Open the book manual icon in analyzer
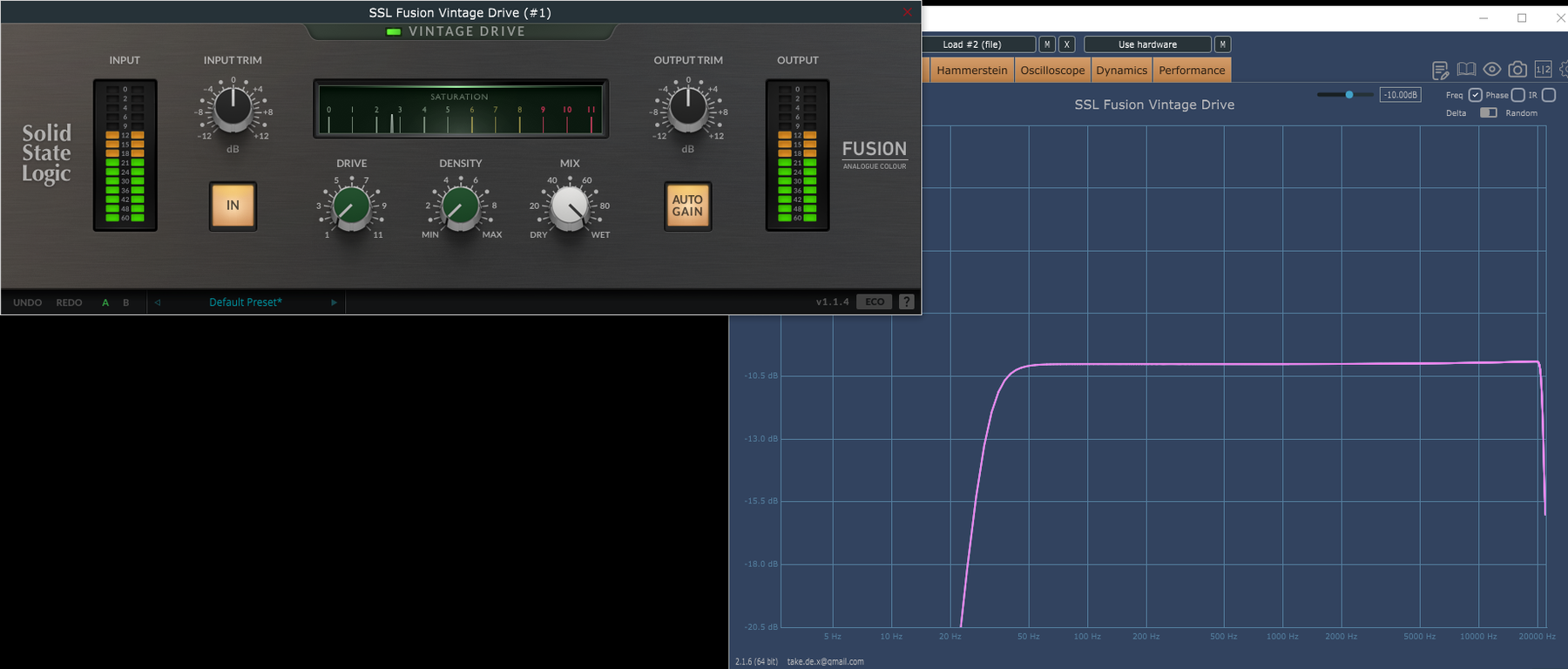The height and width of the screenshot is (669, 1568). tap(1467, 70)
